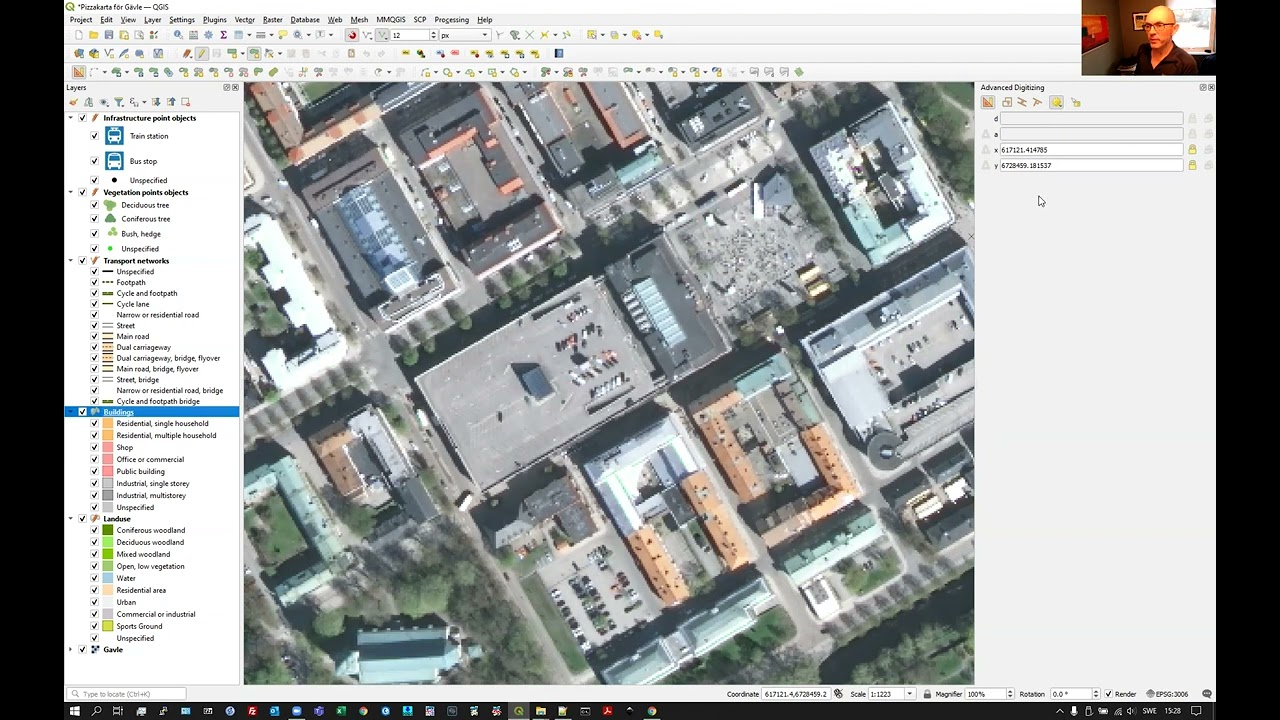Collapse Vegetation points objects layer
The width and height of the screenshot is (1280, 720).
(71, 192)
